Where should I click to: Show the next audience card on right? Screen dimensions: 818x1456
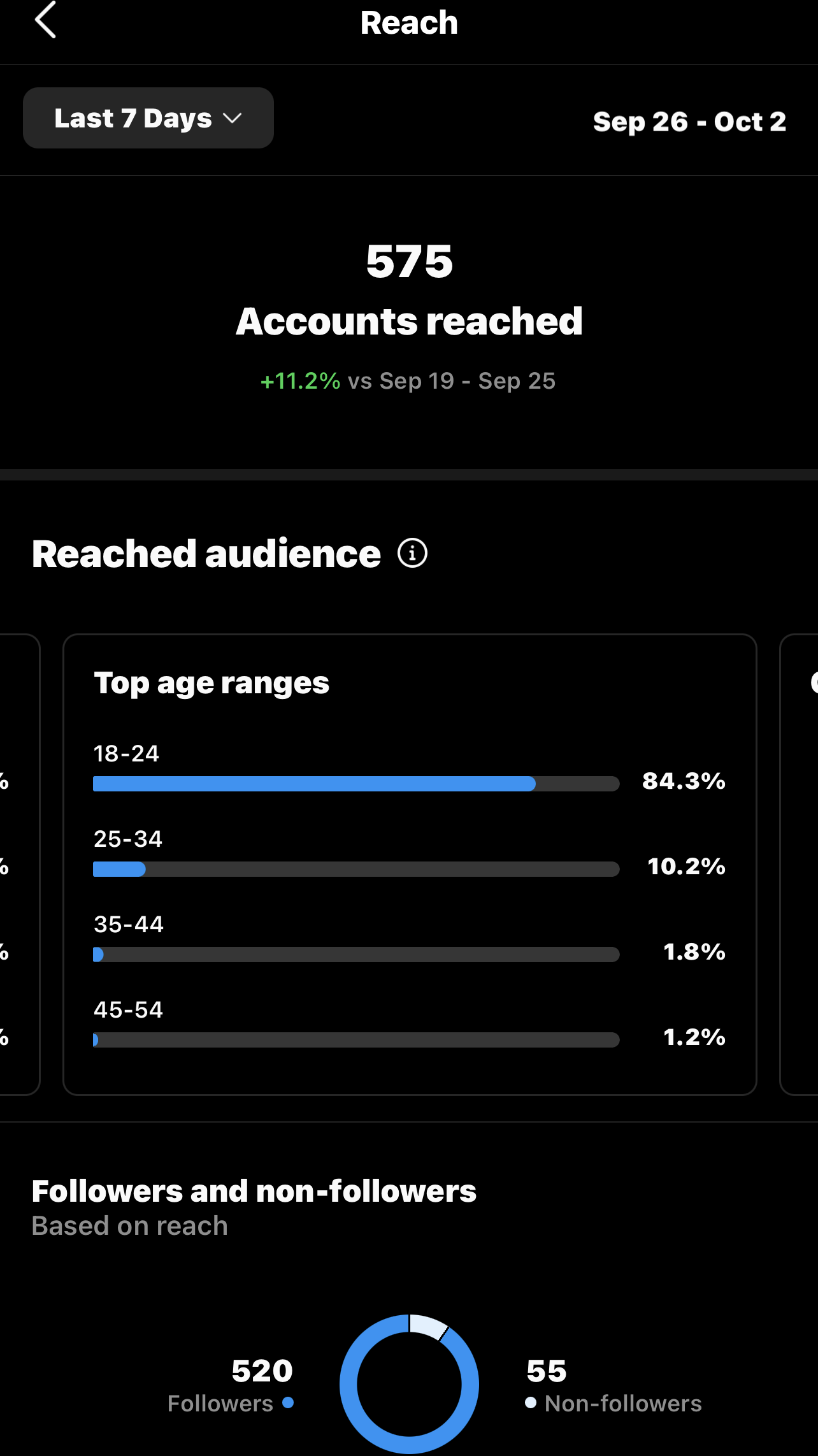(x=800, y=864)
